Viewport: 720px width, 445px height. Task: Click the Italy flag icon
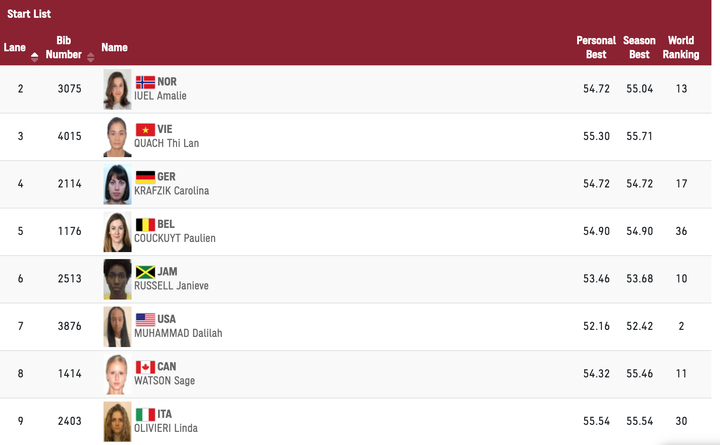point(145,414)
